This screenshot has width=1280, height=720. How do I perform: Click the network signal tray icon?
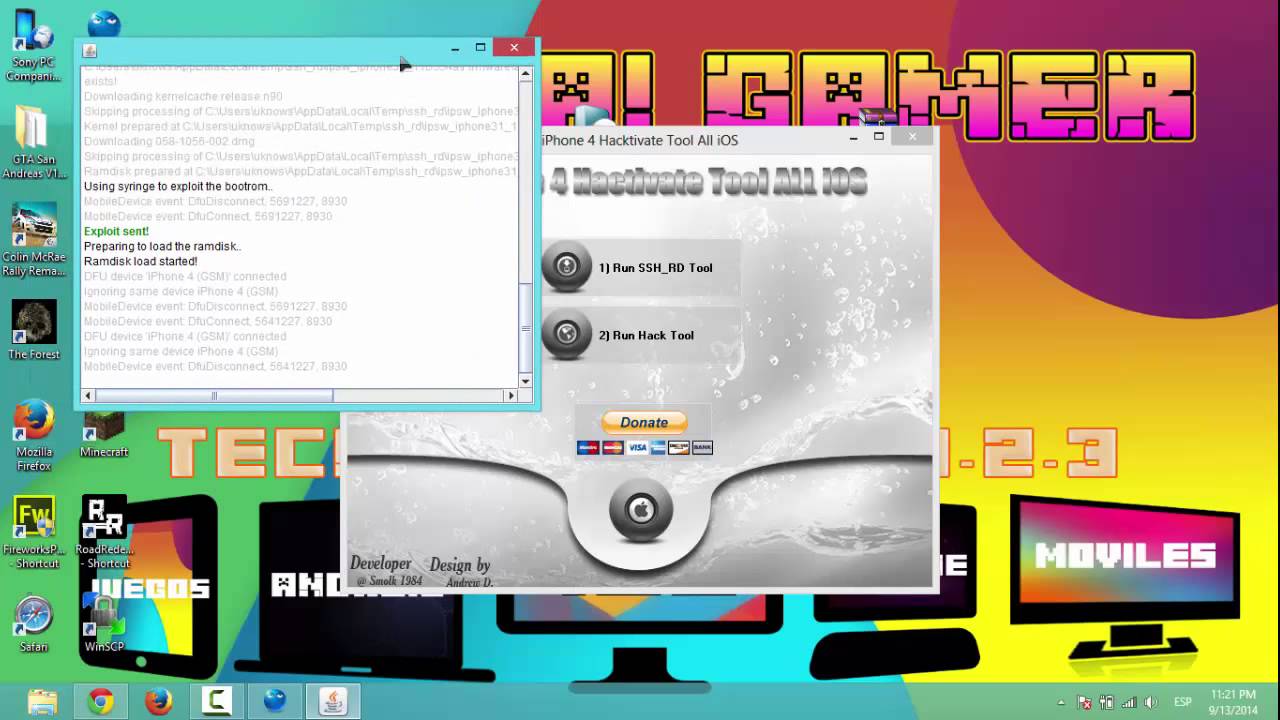pos(1128,703)
